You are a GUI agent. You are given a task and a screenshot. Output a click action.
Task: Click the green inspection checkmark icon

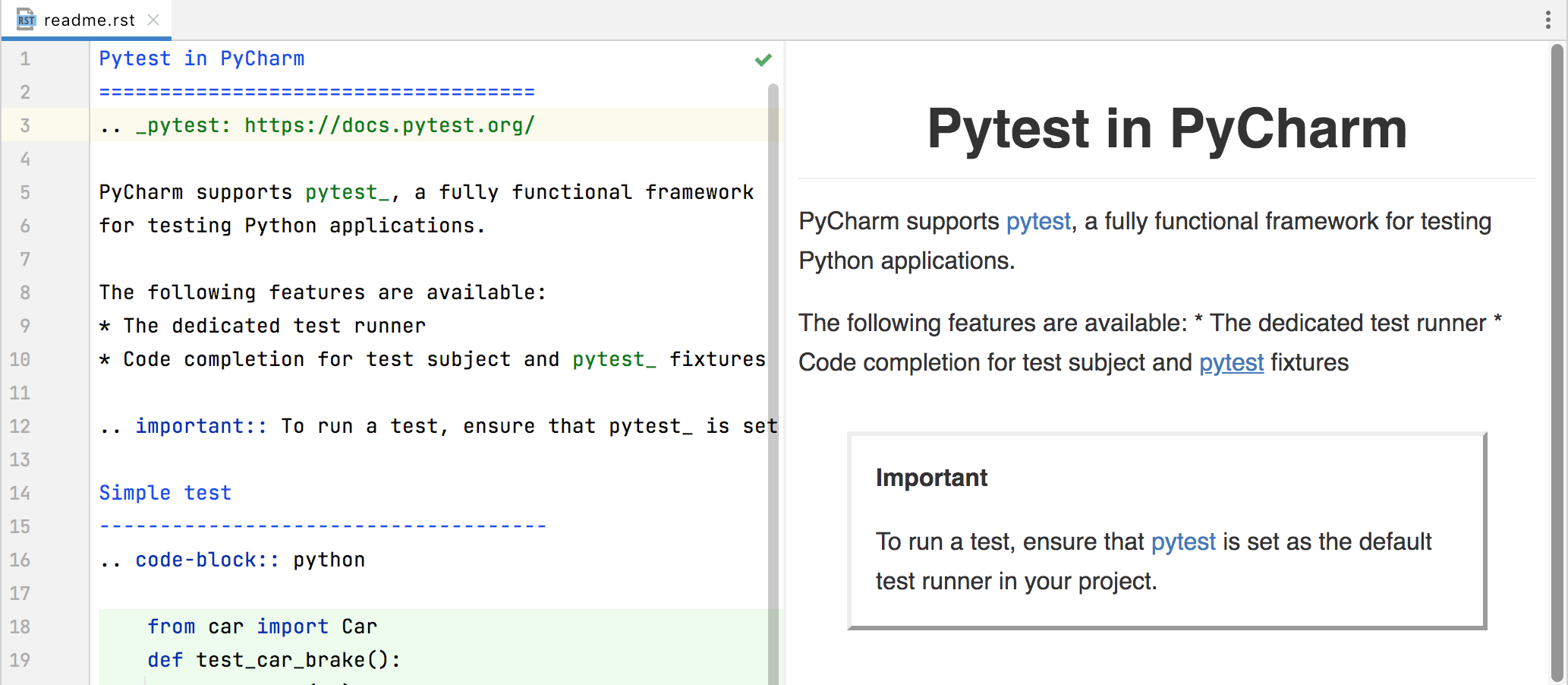coord(763,60)
